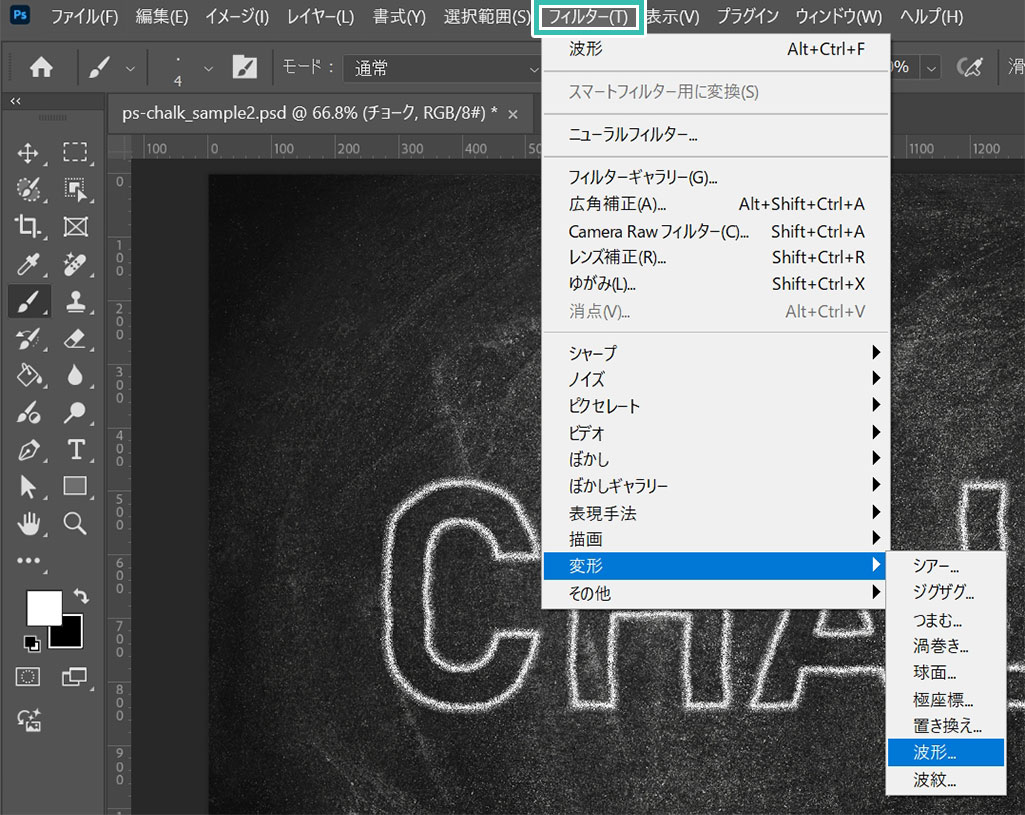Viewport: 1025px width, 815px height.
Task: Select the Rectangular Marquee tool
Action: (75, 152)
